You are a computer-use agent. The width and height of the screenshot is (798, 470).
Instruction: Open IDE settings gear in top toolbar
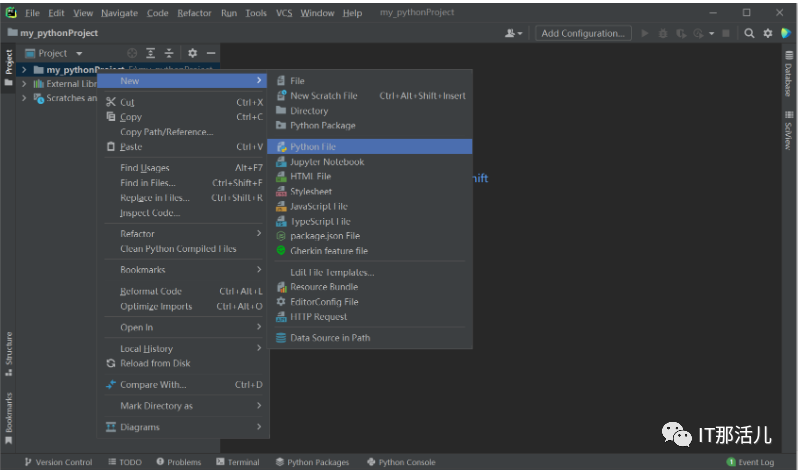(x=767, y=34)
